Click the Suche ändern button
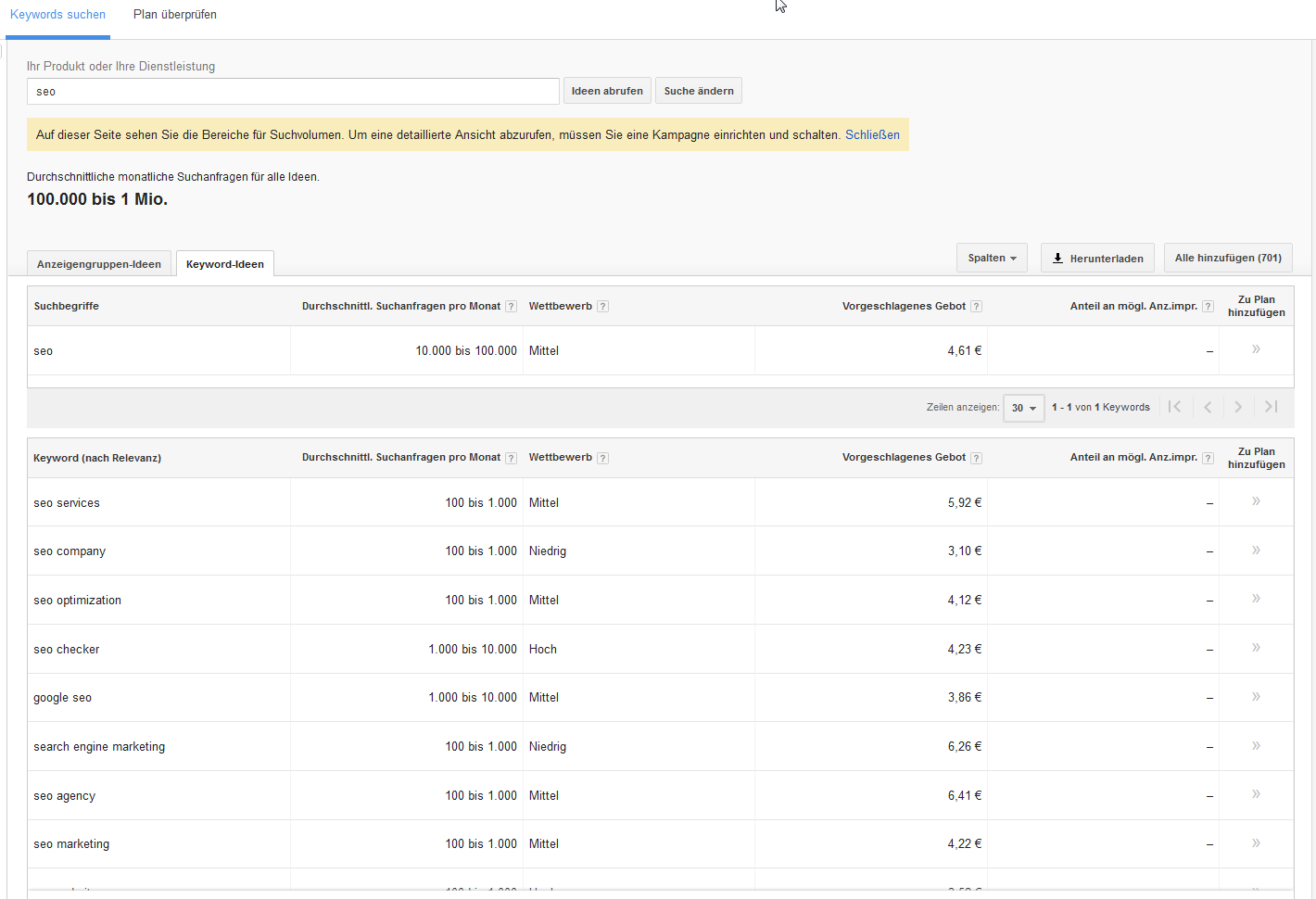Image resolution: width=1316 pixels, height=899 pixels. 698,90
